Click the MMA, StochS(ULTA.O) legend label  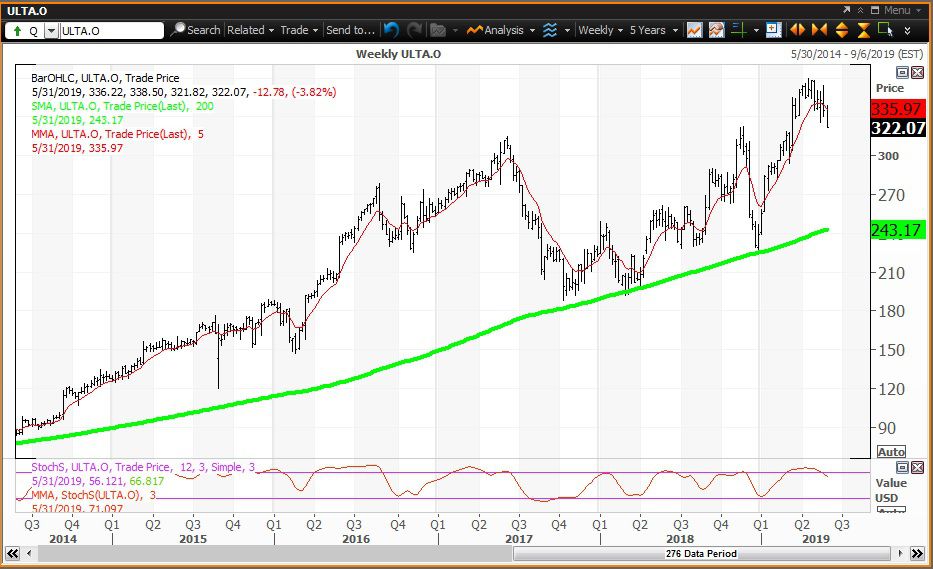pyautogui.click(x=93, y=495)
